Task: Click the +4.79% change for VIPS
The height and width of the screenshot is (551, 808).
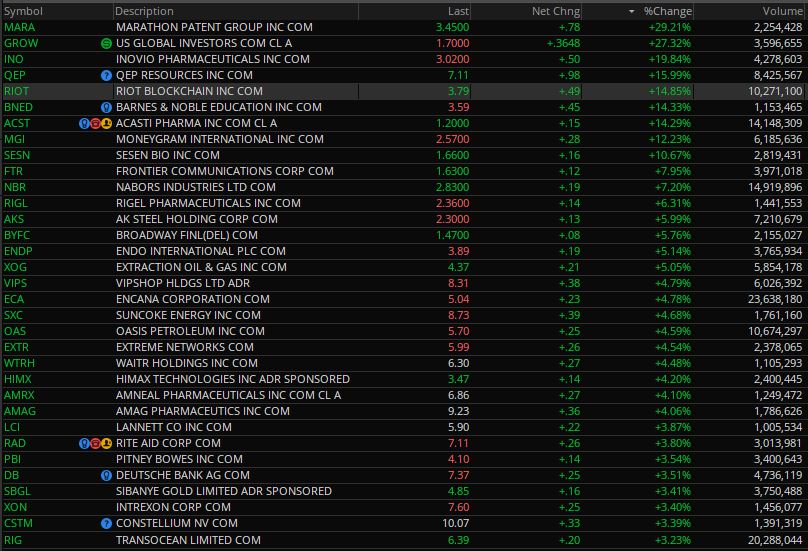Action: pos(673,283)
